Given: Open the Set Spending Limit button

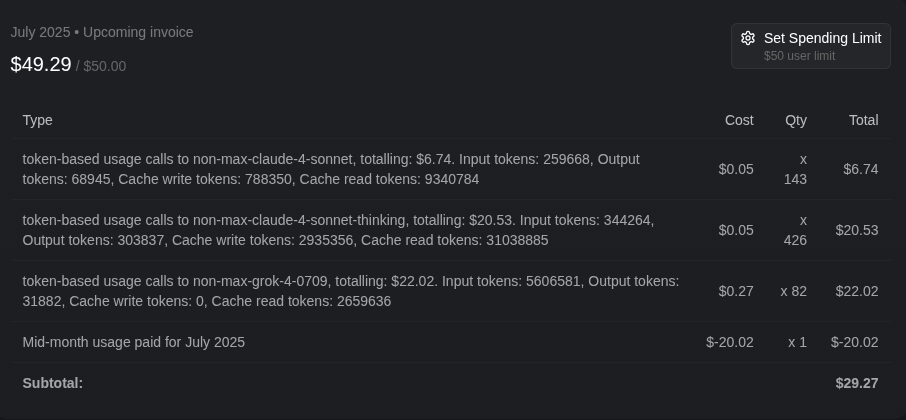Looking at the screenshot, I should [811, 46].
